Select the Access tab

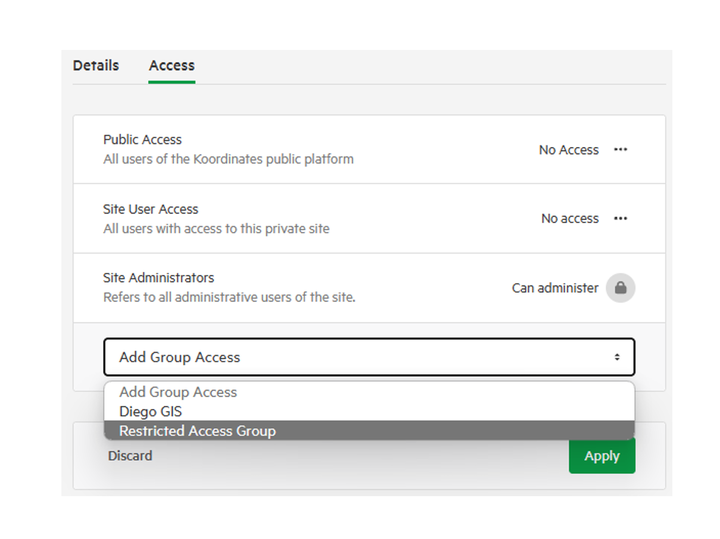coord(172,66)
